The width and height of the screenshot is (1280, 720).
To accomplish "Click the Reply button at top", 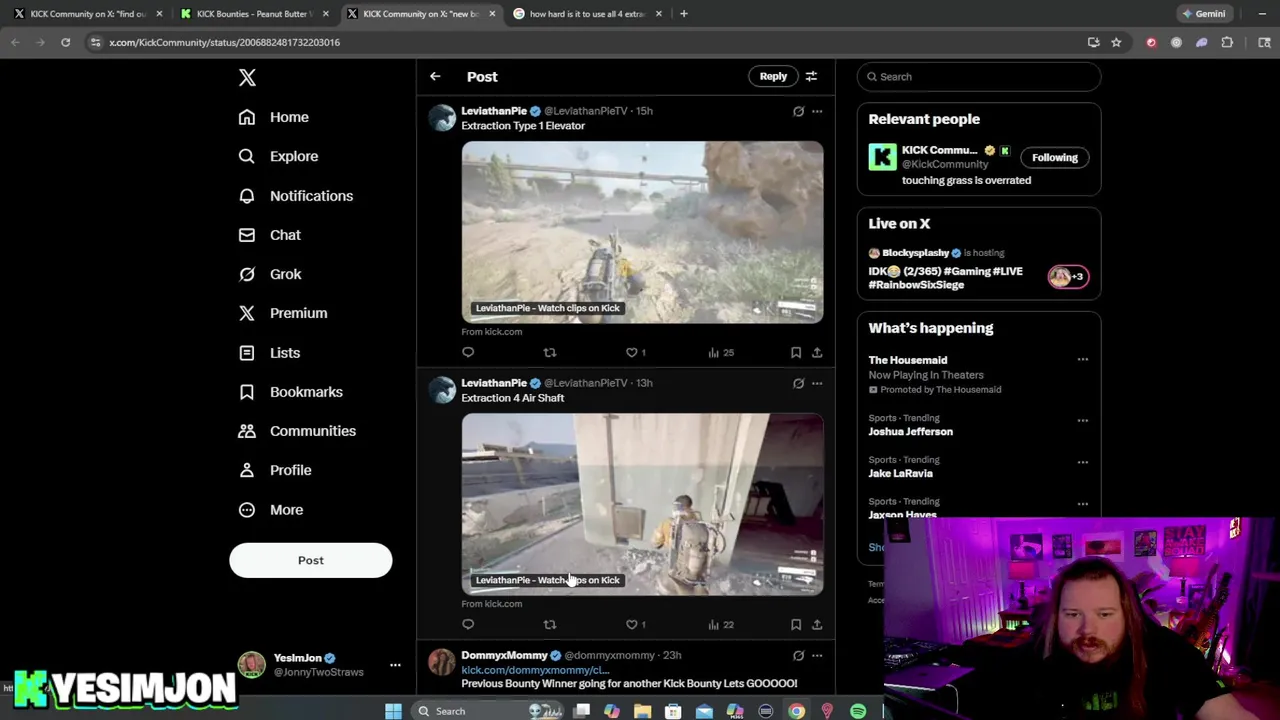I will tap(773, 76).
